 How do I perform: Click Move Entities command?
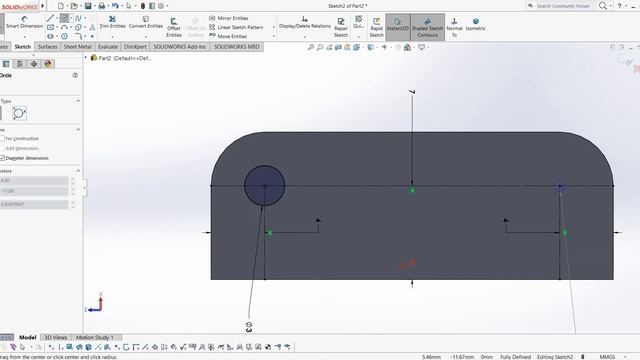228,36
